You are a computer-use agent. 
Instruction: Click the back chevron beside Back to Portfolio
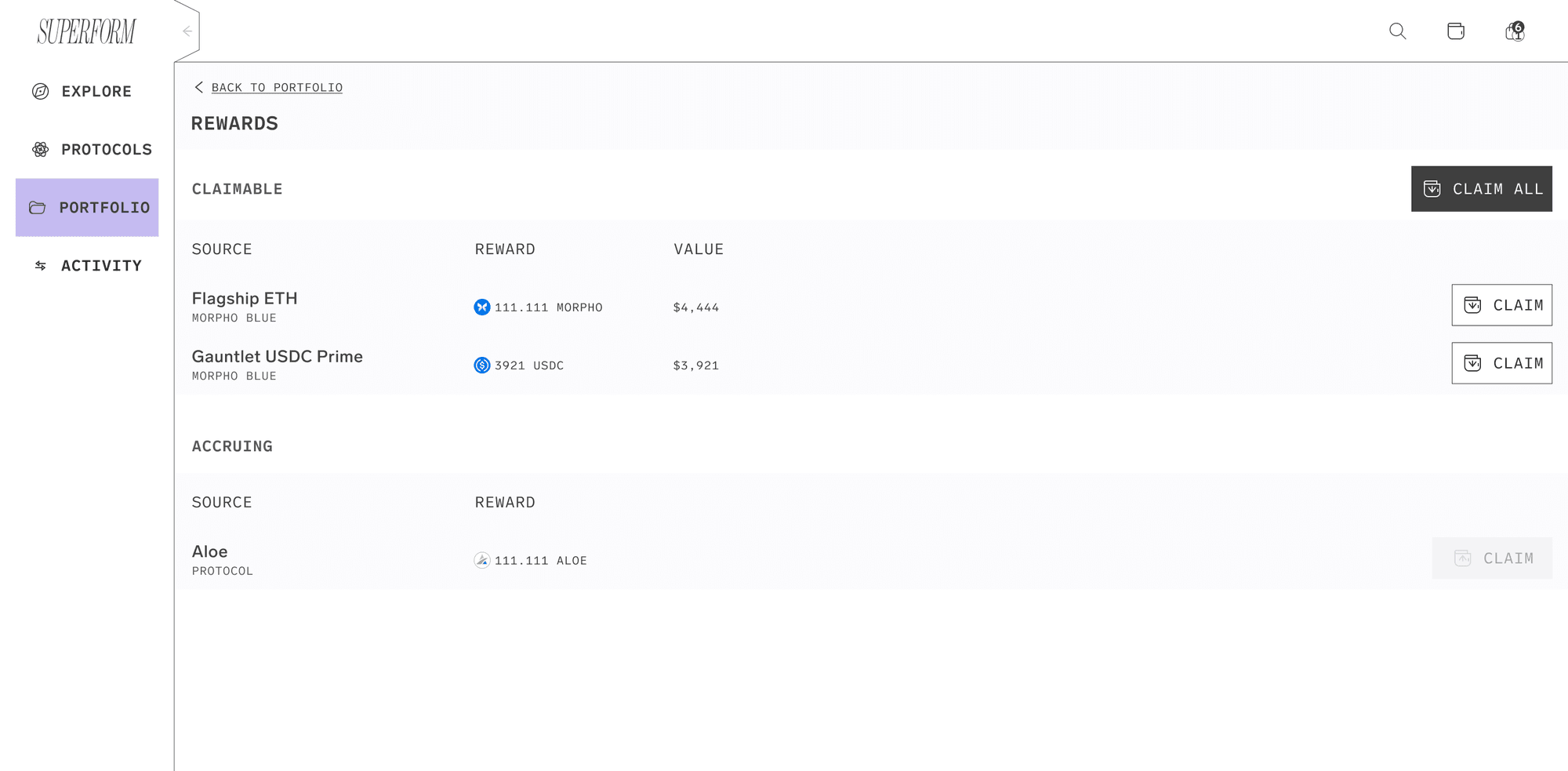pyautogui.click(x=199, y=87)
